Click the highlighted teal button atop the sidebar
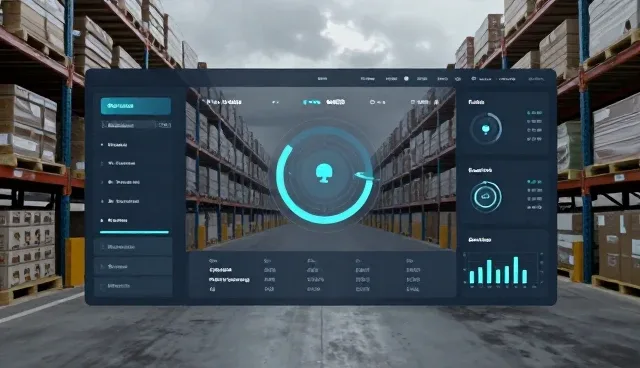This screenshot has width=640, height=368. coord(136,106)
